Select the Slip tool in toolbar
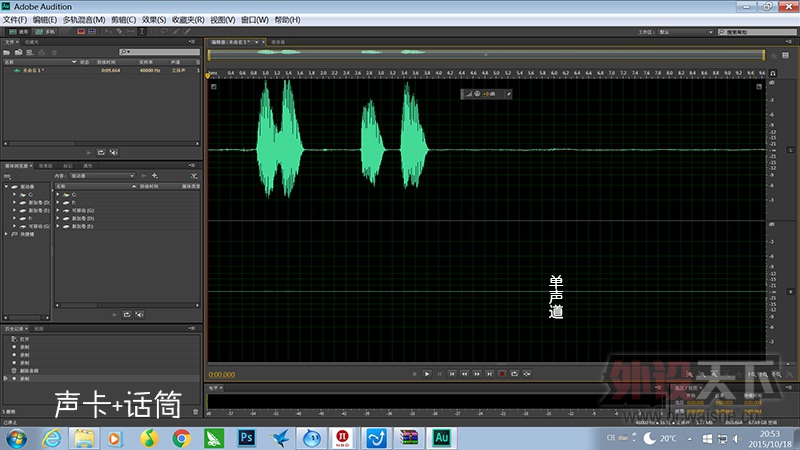 131,32
